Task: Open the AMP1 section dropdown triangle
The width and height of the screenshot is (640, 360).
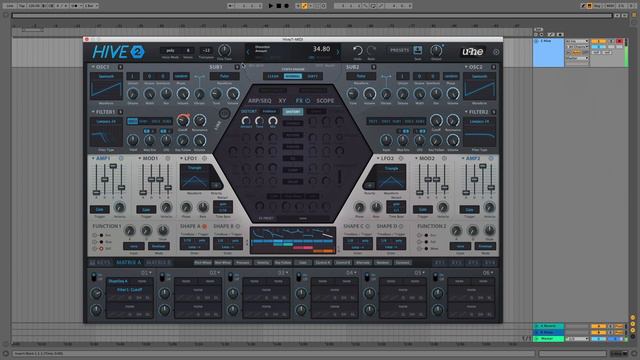Action: point(93,158)
